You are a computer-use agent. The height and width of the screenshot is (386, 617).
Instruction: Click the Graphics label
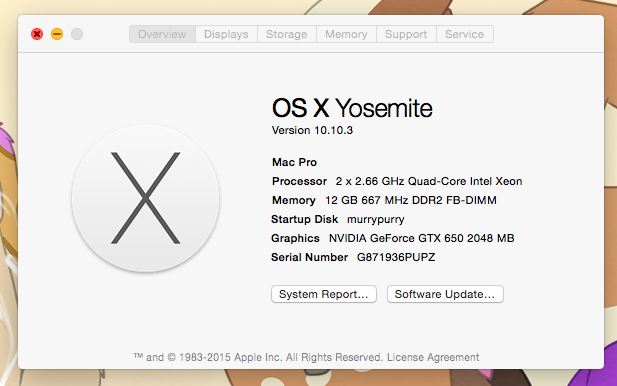click(x=295, y=238)
